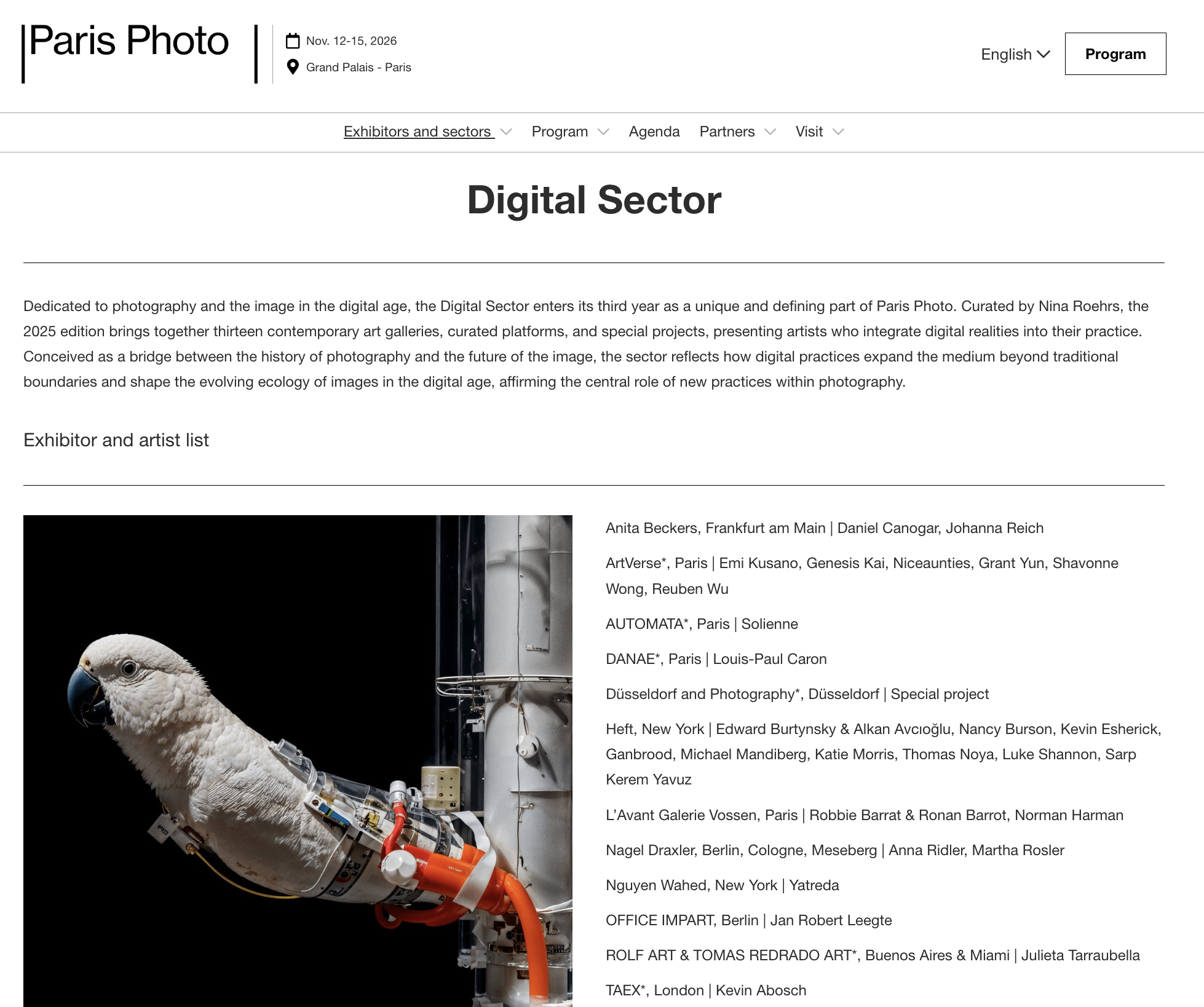Open the Visit menu
The height and width of the screenshot is (1007, 1204).
809,132
